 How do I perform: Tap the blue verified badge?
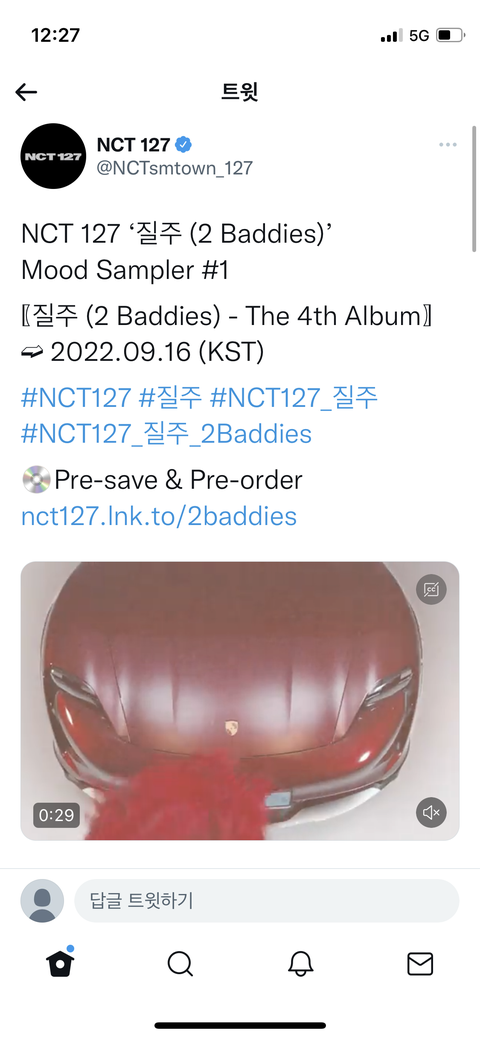pos(184,144)
